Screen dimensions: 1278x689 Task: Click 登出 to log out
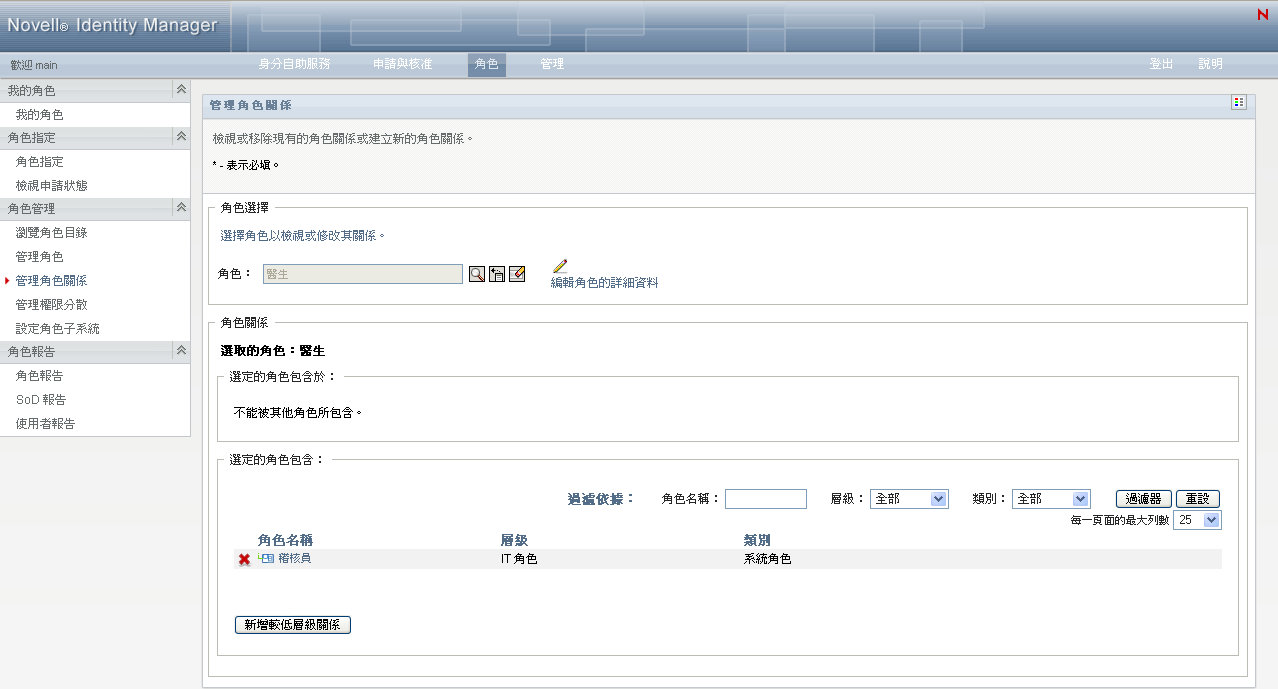pyautogui.click(x=1161, y=64)
